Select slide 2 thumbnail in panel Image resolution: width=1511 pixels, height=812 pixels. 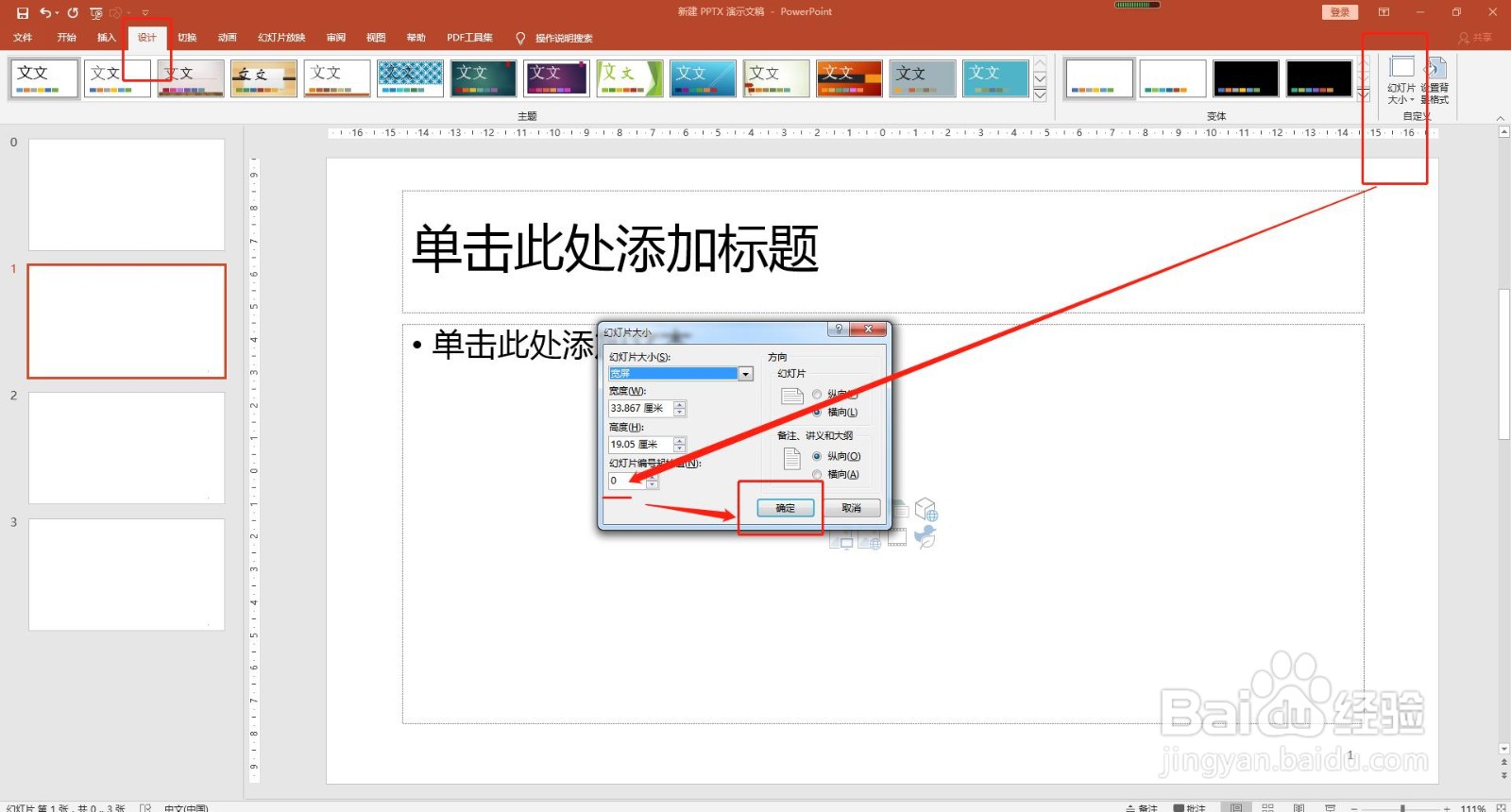tap(127, 448)
